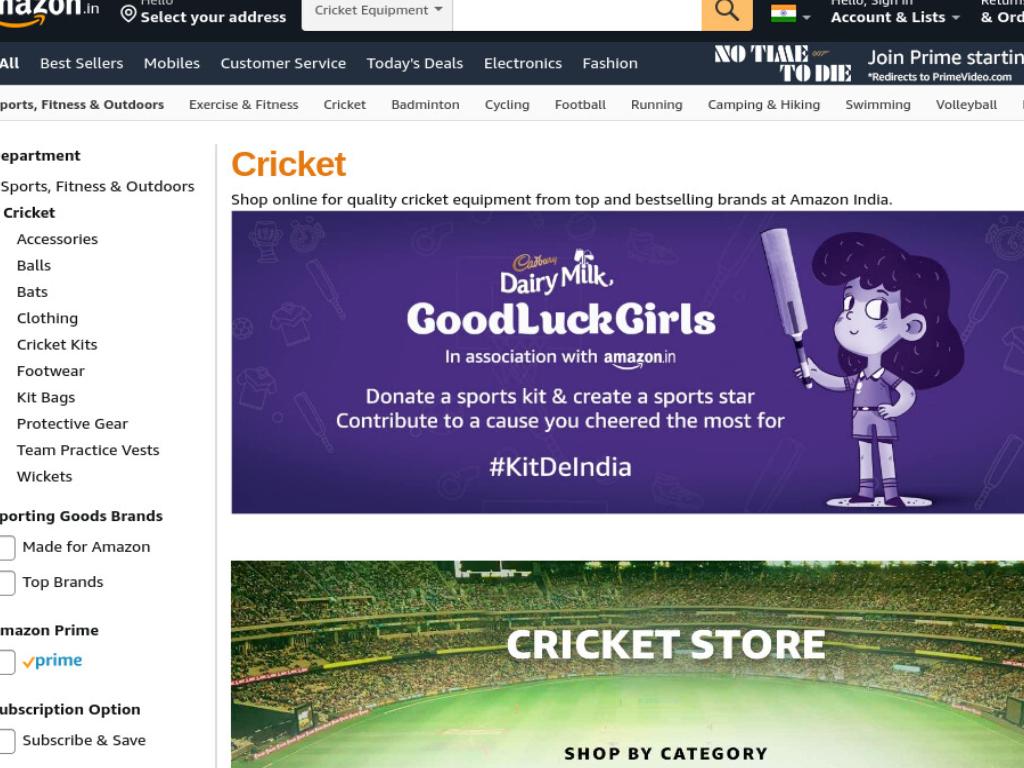Click the search text input field
Screen dimensions: 1024x768
pos(577,13)
